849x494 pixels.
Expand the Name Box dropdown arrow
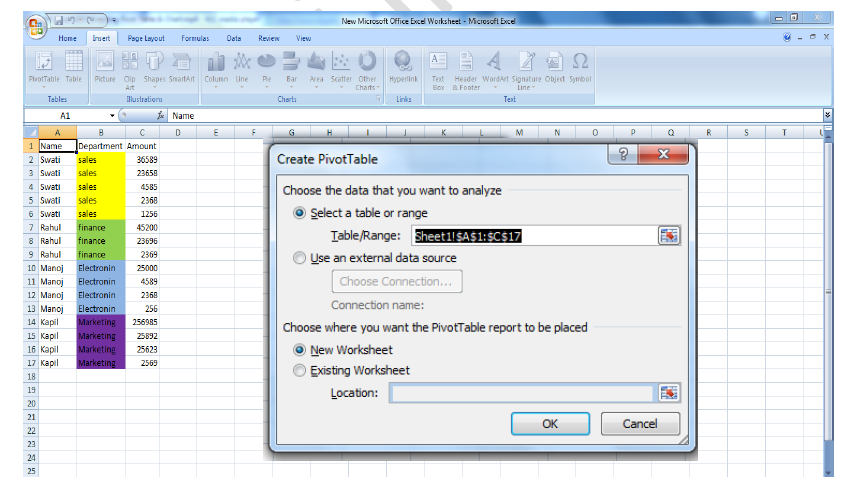point(112,116)
